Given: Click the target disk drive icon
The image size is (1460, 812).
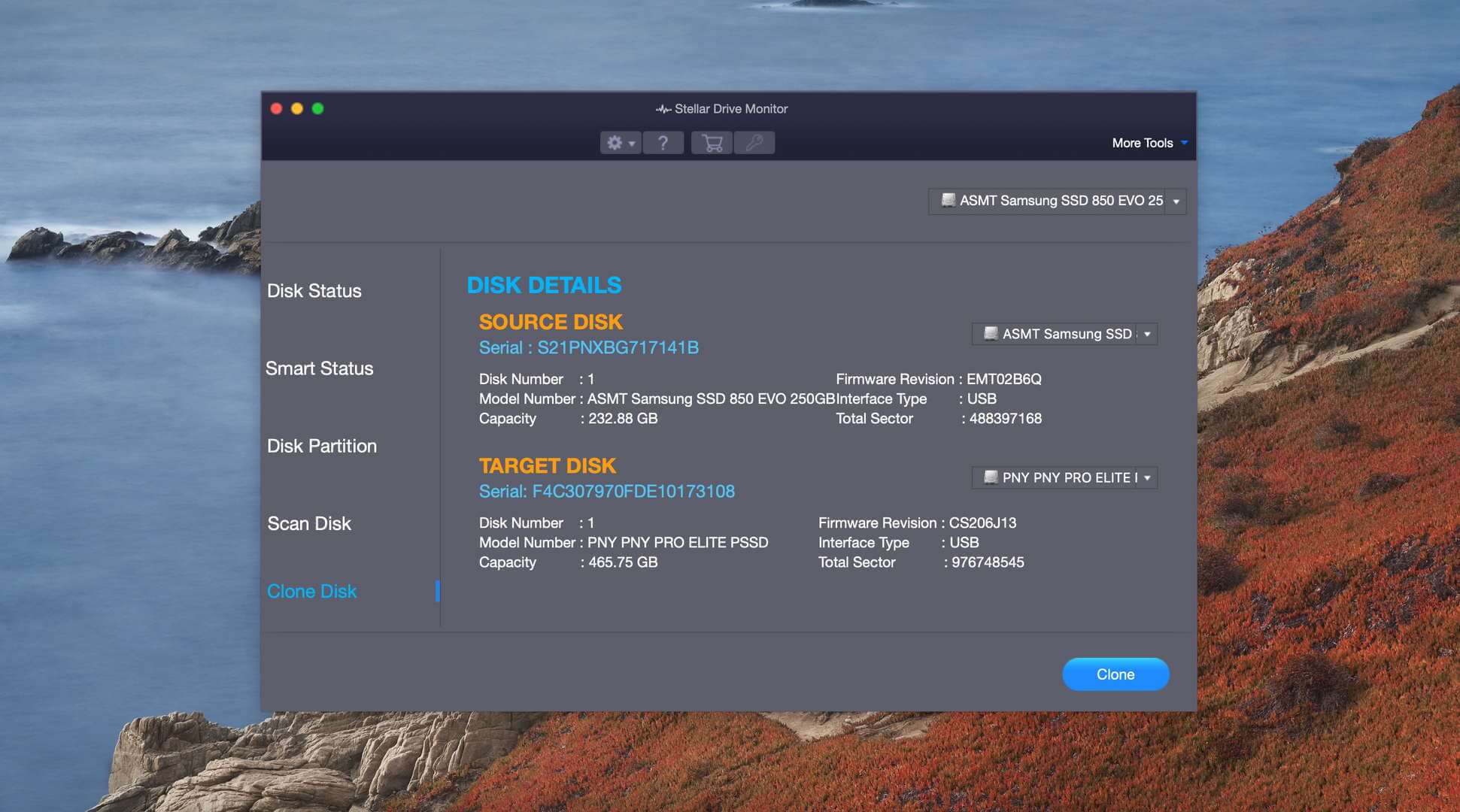Looking at the screenshot, I should coord(991,477).
